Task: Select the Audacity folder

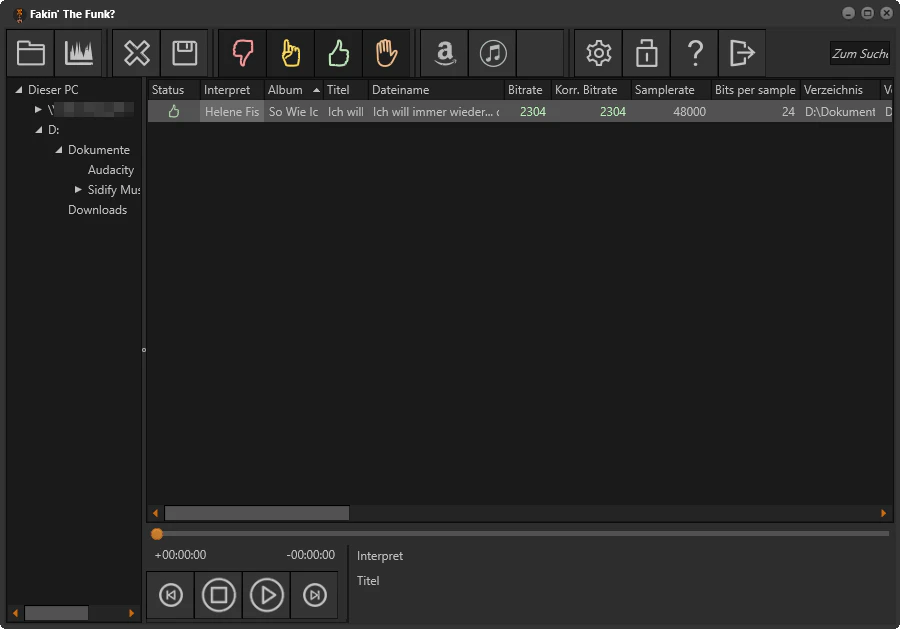Action: click(x=111, y=170)
